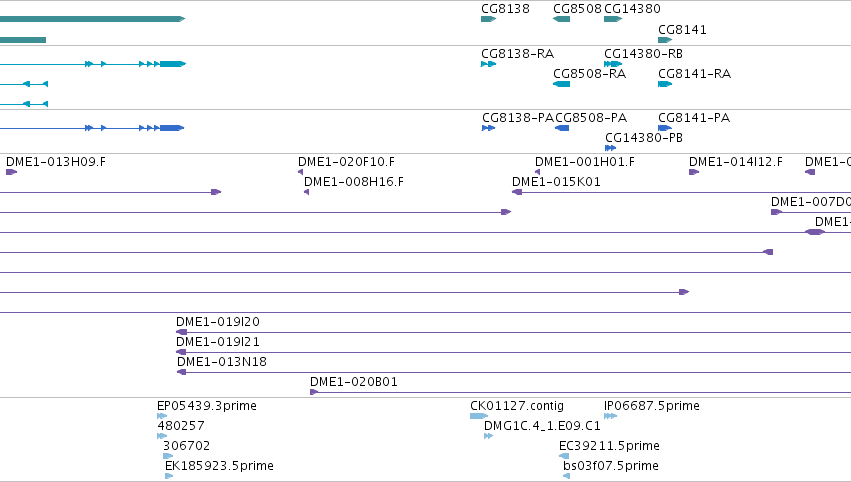The image size is (851, 482).
Task: Click the CK01127.contig label
Action: [517, 406]
